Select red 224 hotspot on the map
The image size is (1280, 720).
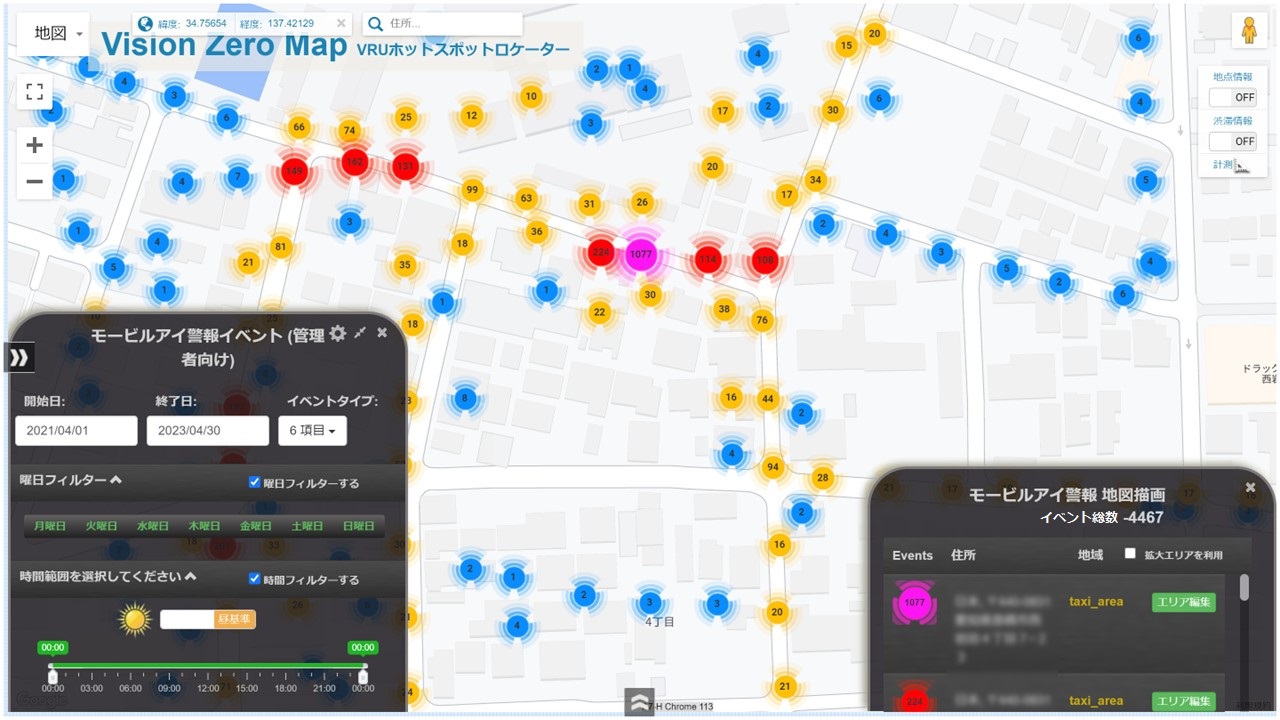tap(600, 254)
